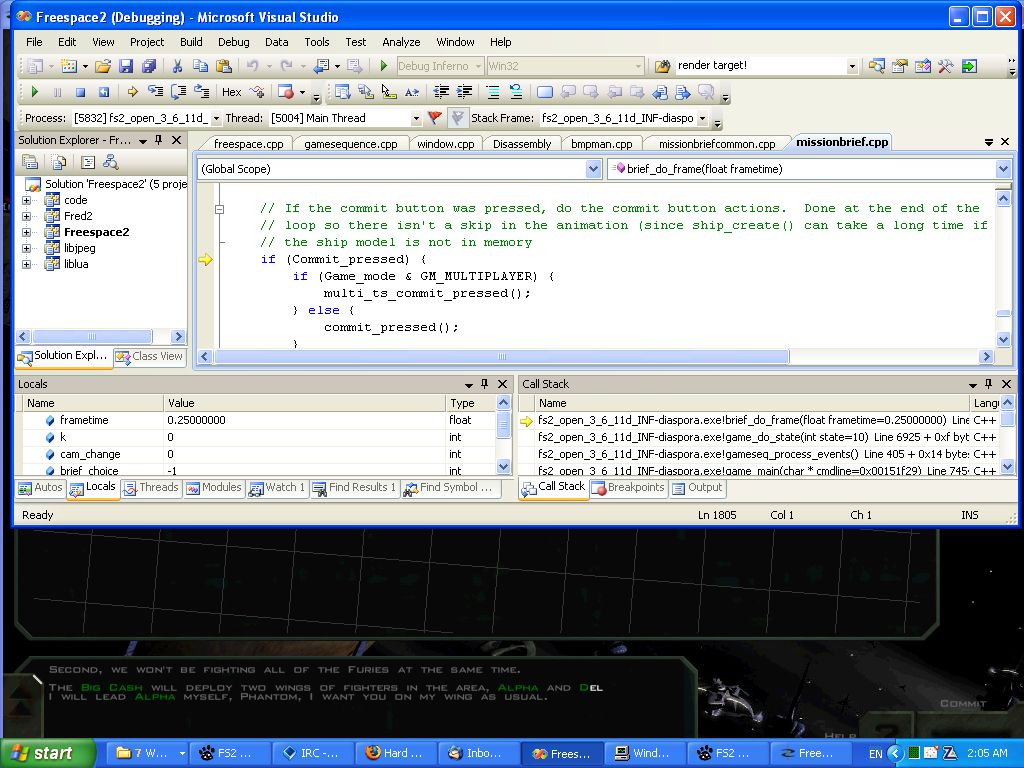The width and height of the screenshot is (1024, 768).
Task: Toggle the flag threads button
Action: point(434,118)
